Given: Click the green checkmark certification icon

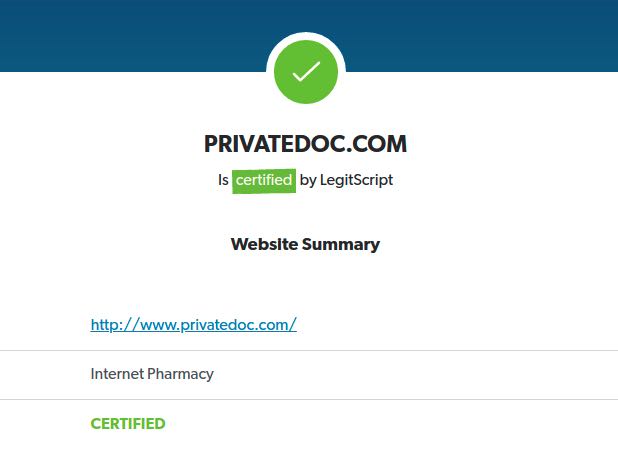Looking at the screenshot, I should (306, 72).
